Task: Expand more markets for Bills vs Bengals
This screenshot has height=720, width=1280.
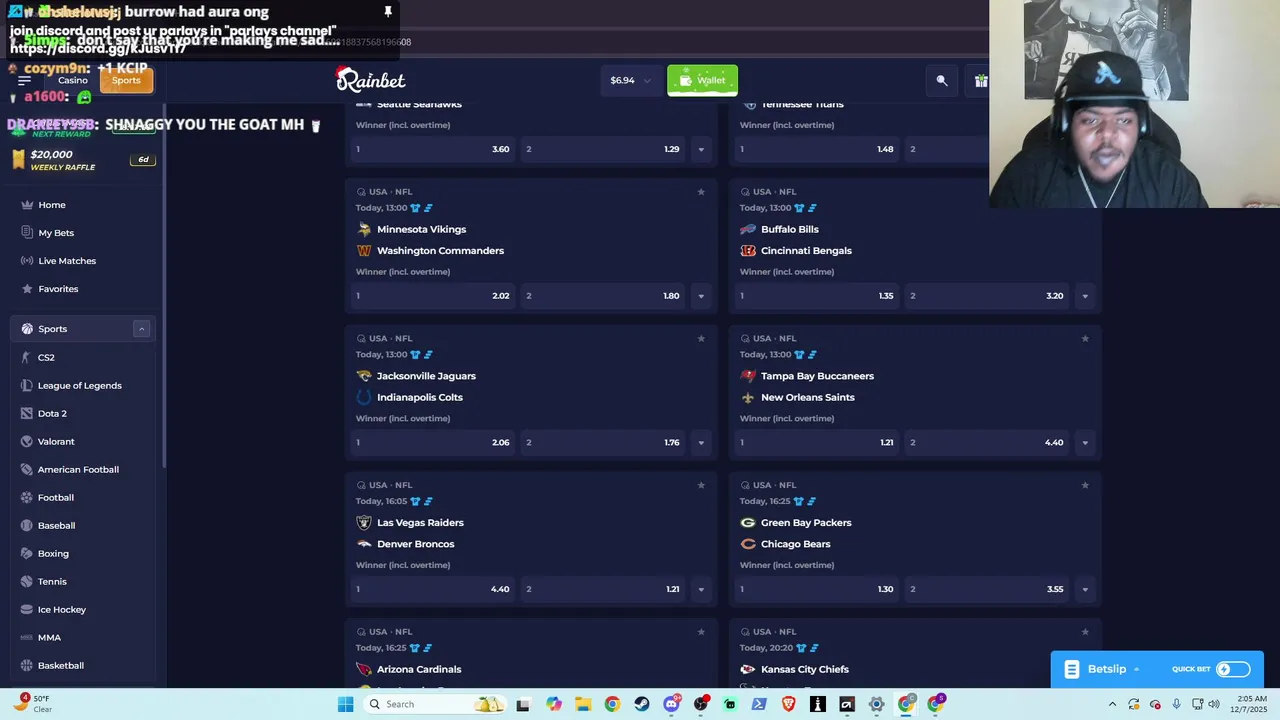Action: (1085, 296)
